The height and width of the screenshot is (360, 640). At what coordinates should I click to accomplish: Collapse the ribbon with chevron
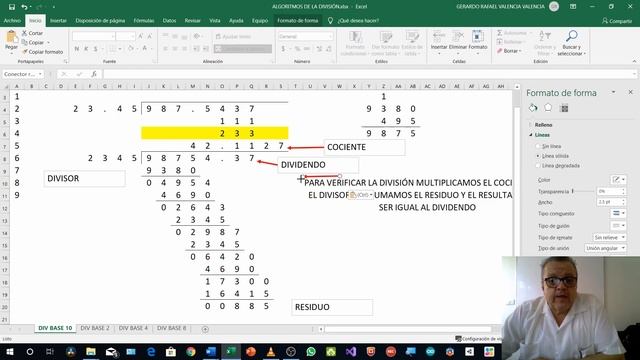pyautogui.click(x=634, y=61)
